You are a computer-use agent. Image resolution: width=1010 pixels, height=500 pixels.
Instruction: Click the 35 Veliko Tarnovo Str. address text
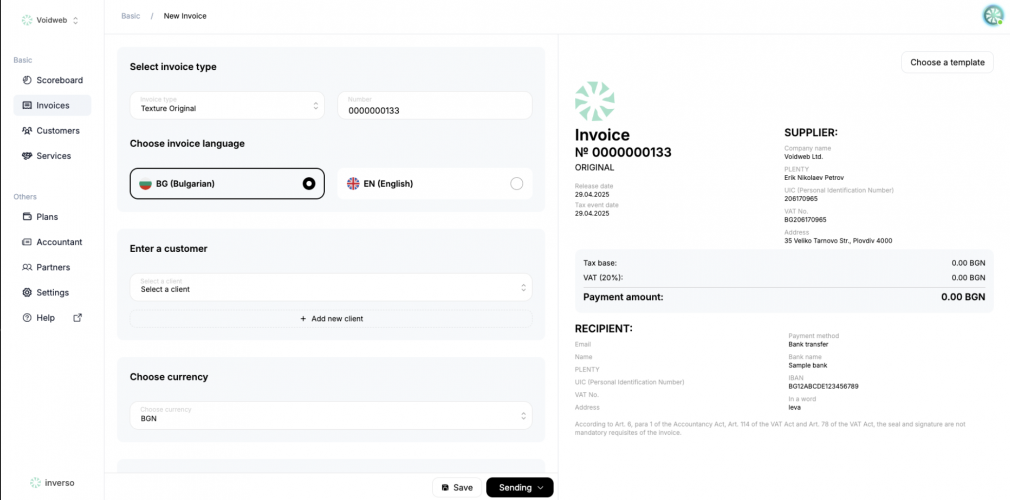pyautogui.click(x=838, y=241)
